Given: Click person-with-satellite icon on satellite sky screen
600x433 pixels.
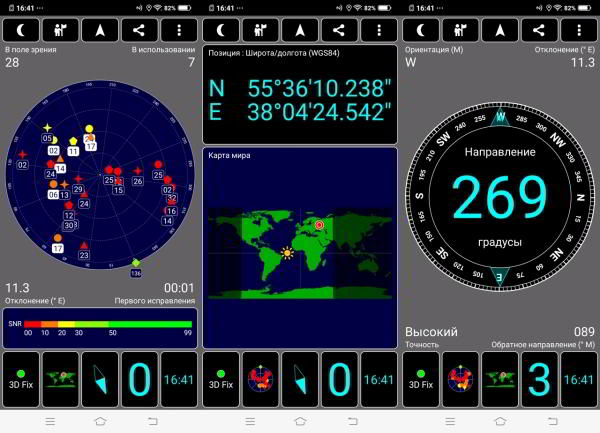Looking at the screenshot, I should point(60,30).
